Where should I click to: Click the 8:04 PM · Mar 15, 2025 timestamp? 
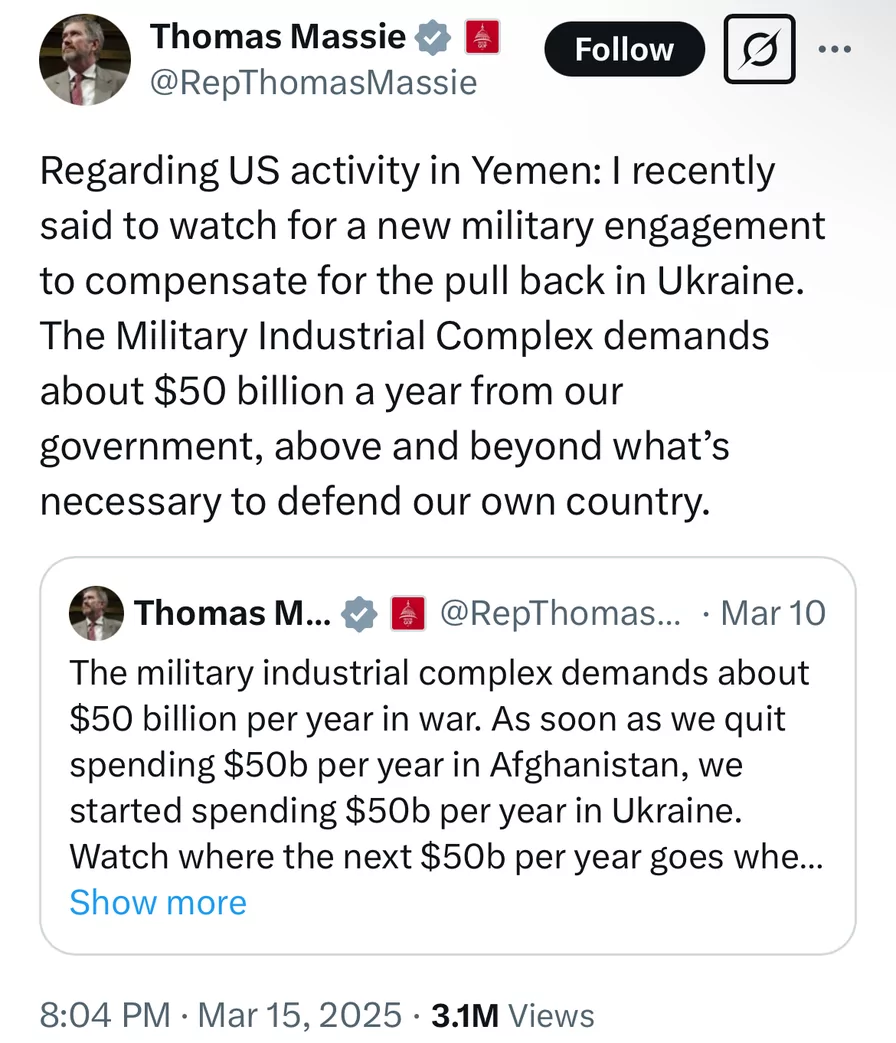pyautogui.click(x=219, y=1015)
